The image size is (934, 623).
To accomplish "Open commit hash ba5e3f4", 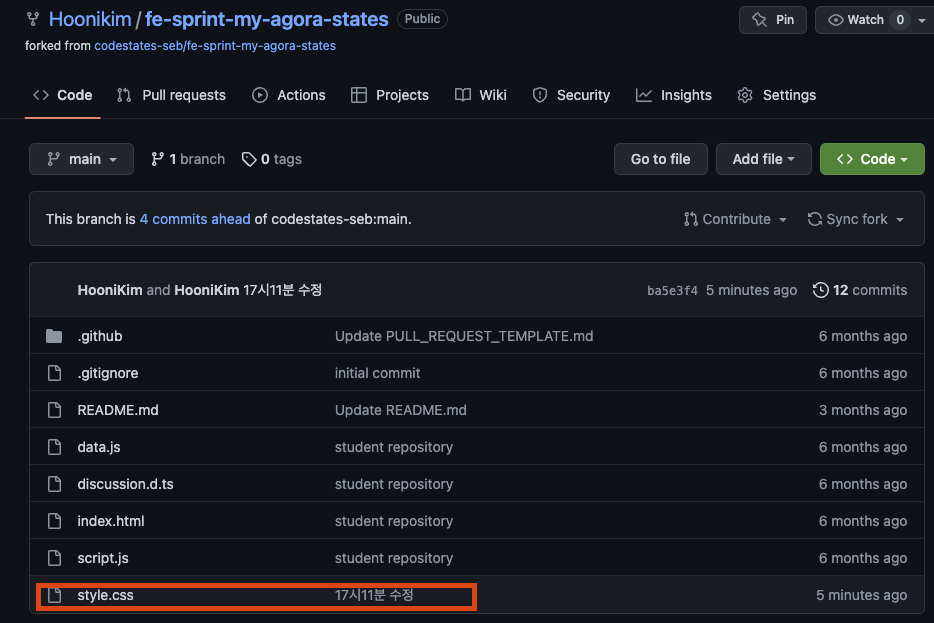I will (673, 291).
